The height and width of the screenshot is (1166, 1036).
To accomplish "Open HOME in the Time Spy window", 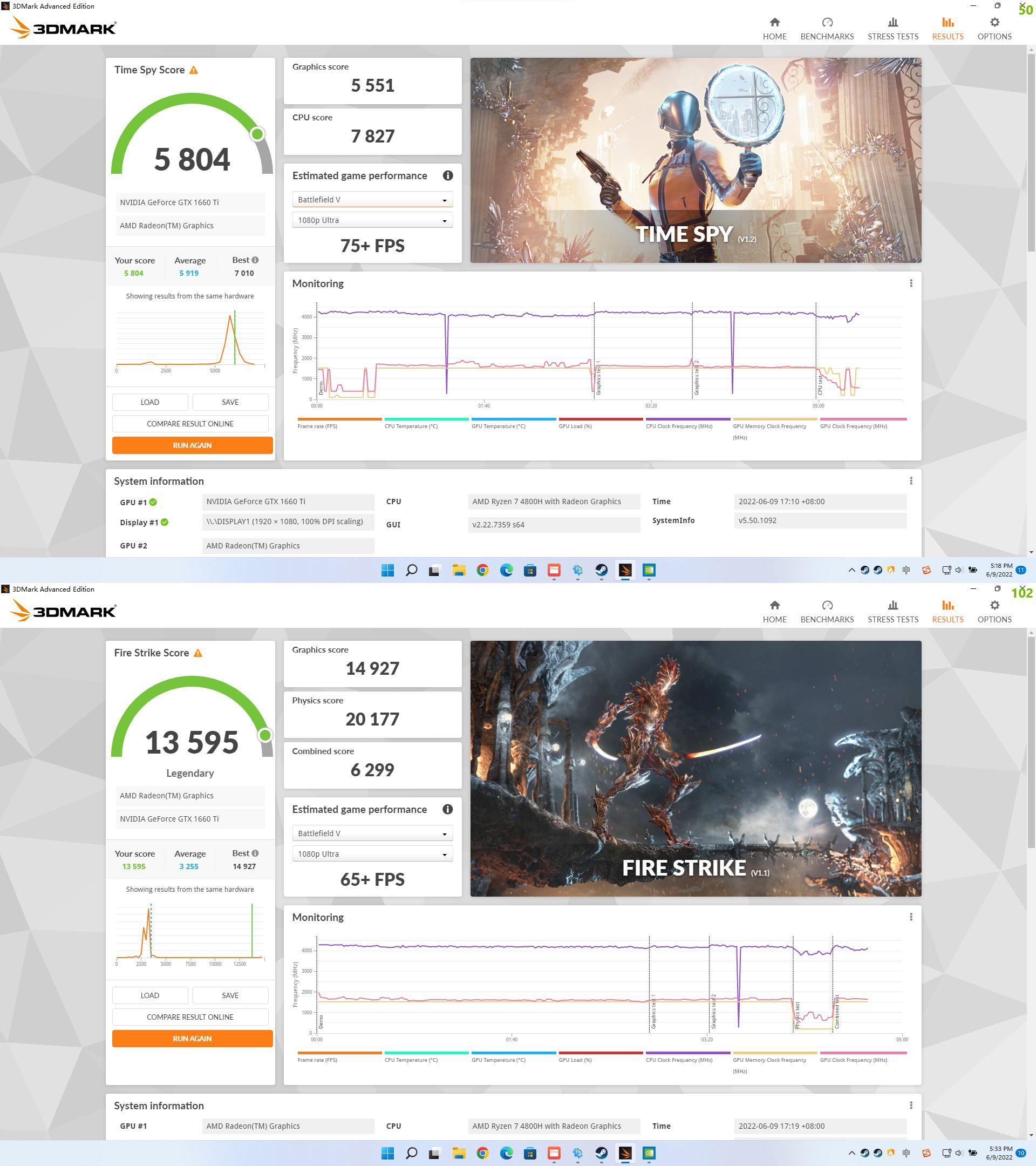I will 774,29.
